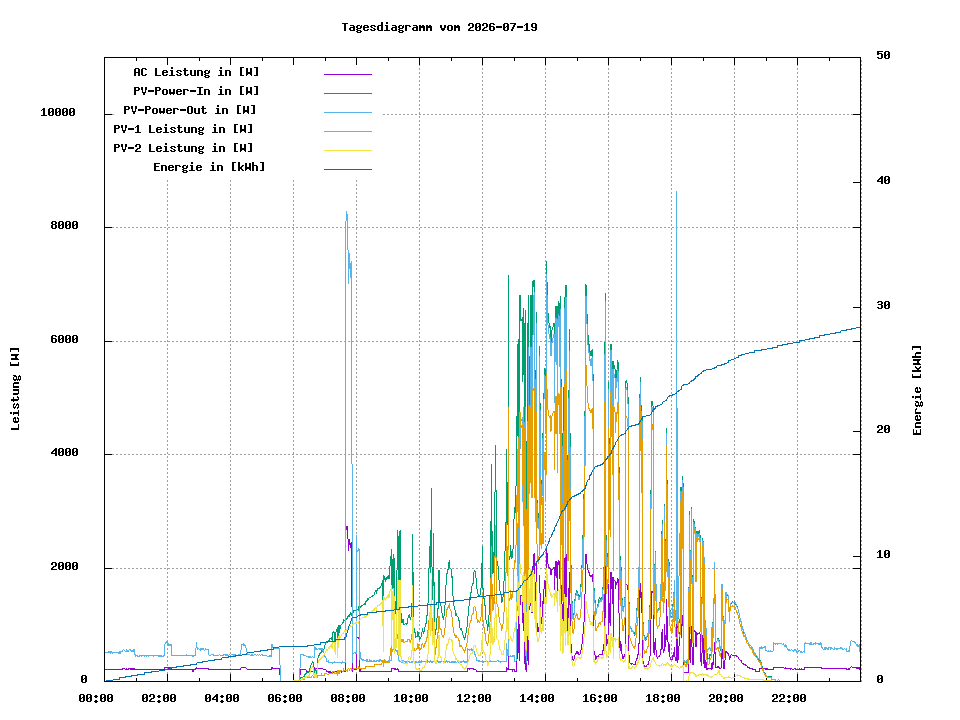The image size is (960, 720).
Task: Click the yellow PV-2 Leistung legend line
Action: tap(348, 150)
